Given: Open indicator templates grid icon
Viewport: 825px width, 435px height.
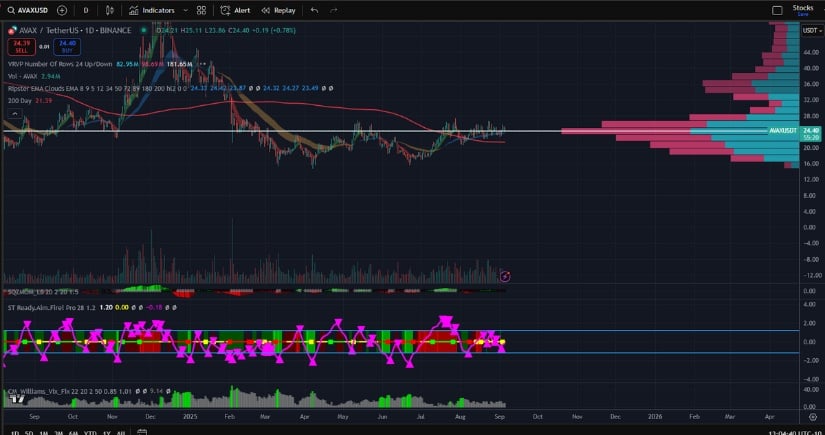Looking at the screenshot, I should coord(201,10).
